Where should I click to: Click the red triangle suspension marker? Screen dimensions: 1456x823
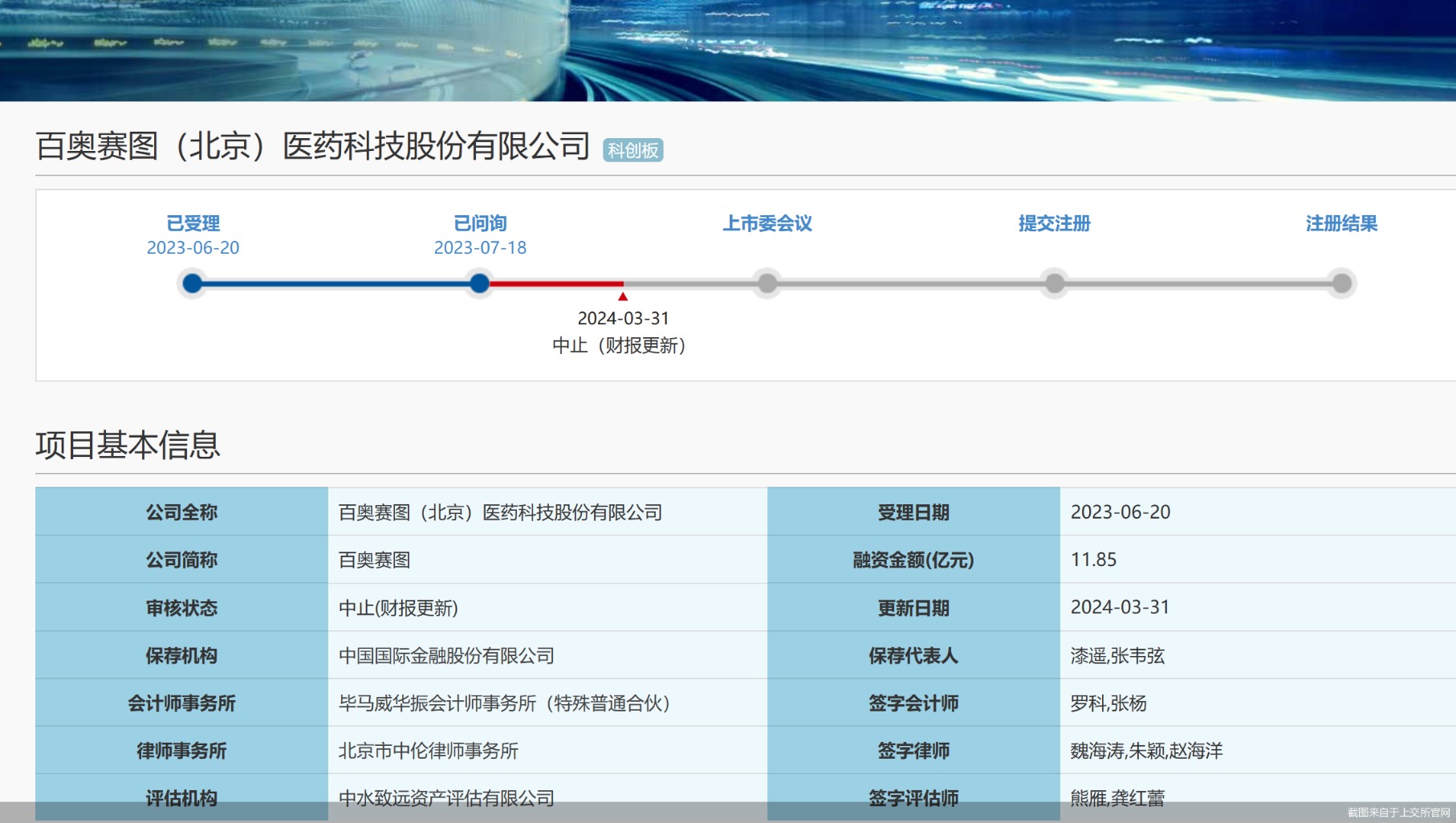623,296
